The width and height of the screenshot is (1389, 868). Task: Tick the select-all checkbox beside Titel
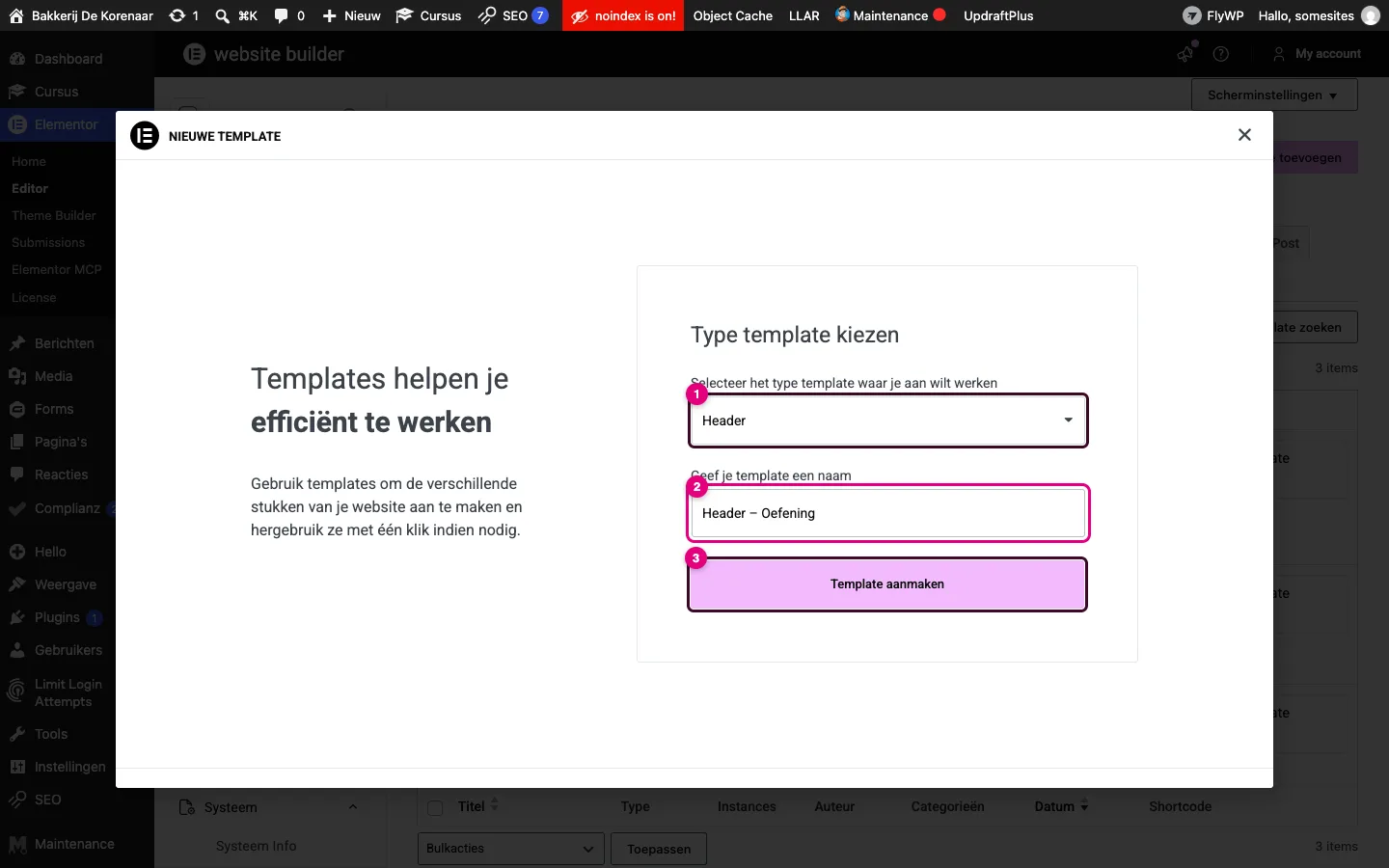(x=435, y=807)
